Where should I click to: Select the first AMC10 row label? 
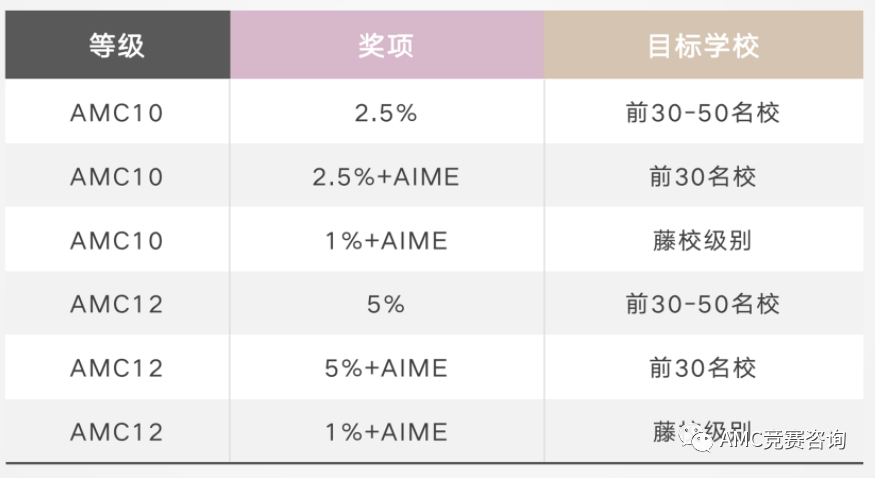coord(117,113)
